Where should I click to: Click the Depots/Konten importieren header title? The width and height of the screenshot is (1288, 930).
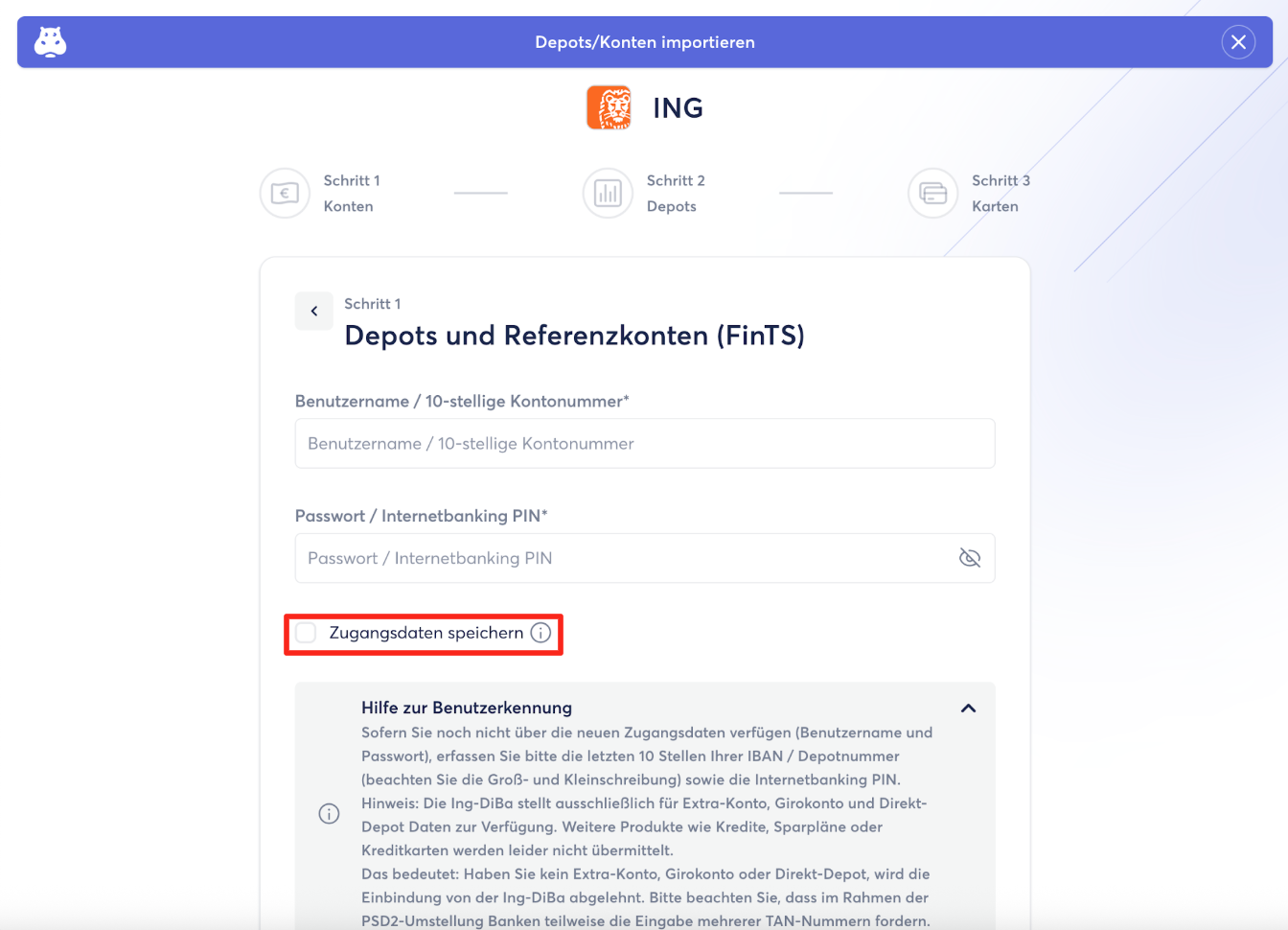pyautogui.click(x=644, y=42)
